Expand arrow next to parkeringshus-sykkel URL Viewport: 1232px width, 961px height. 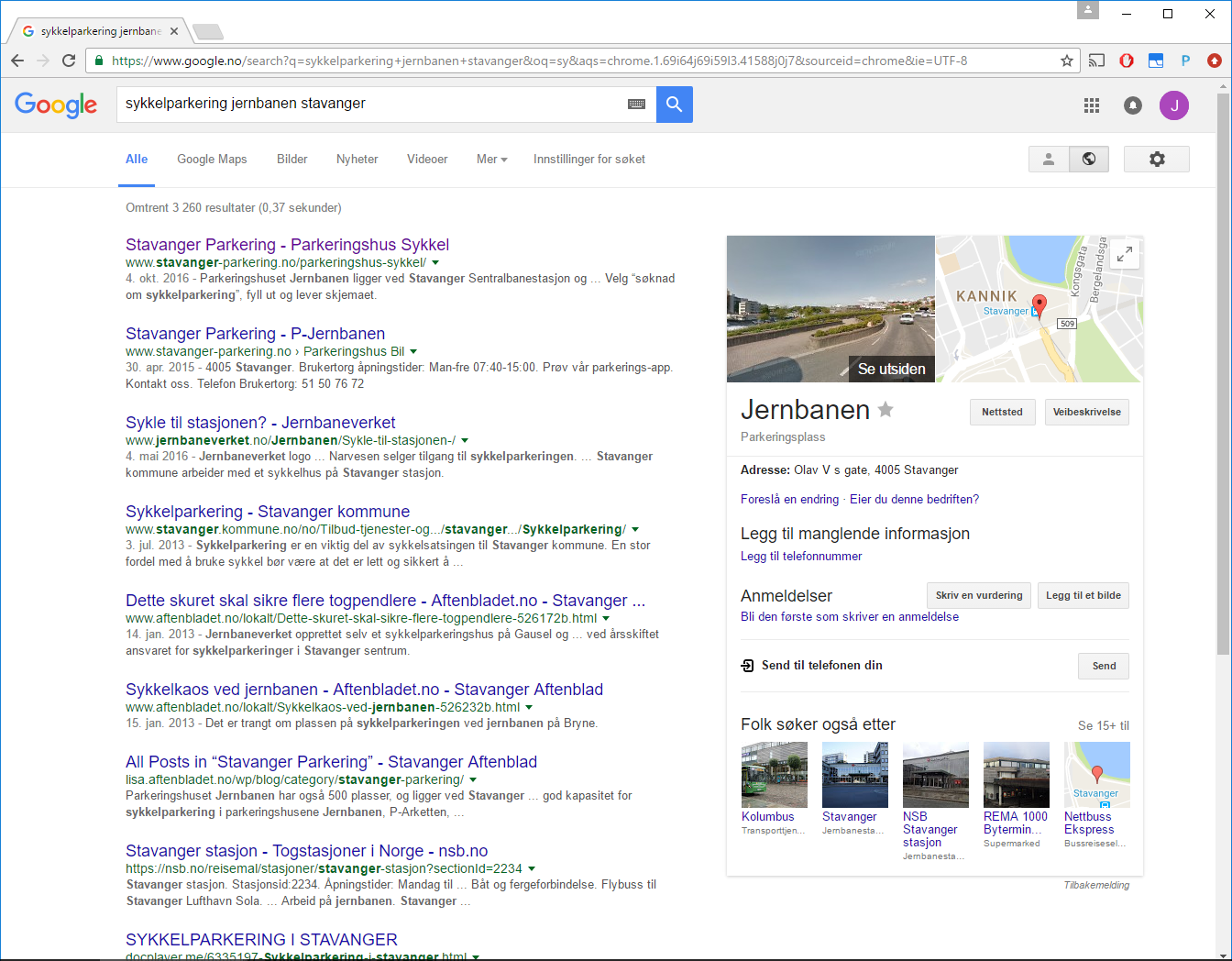435,263
